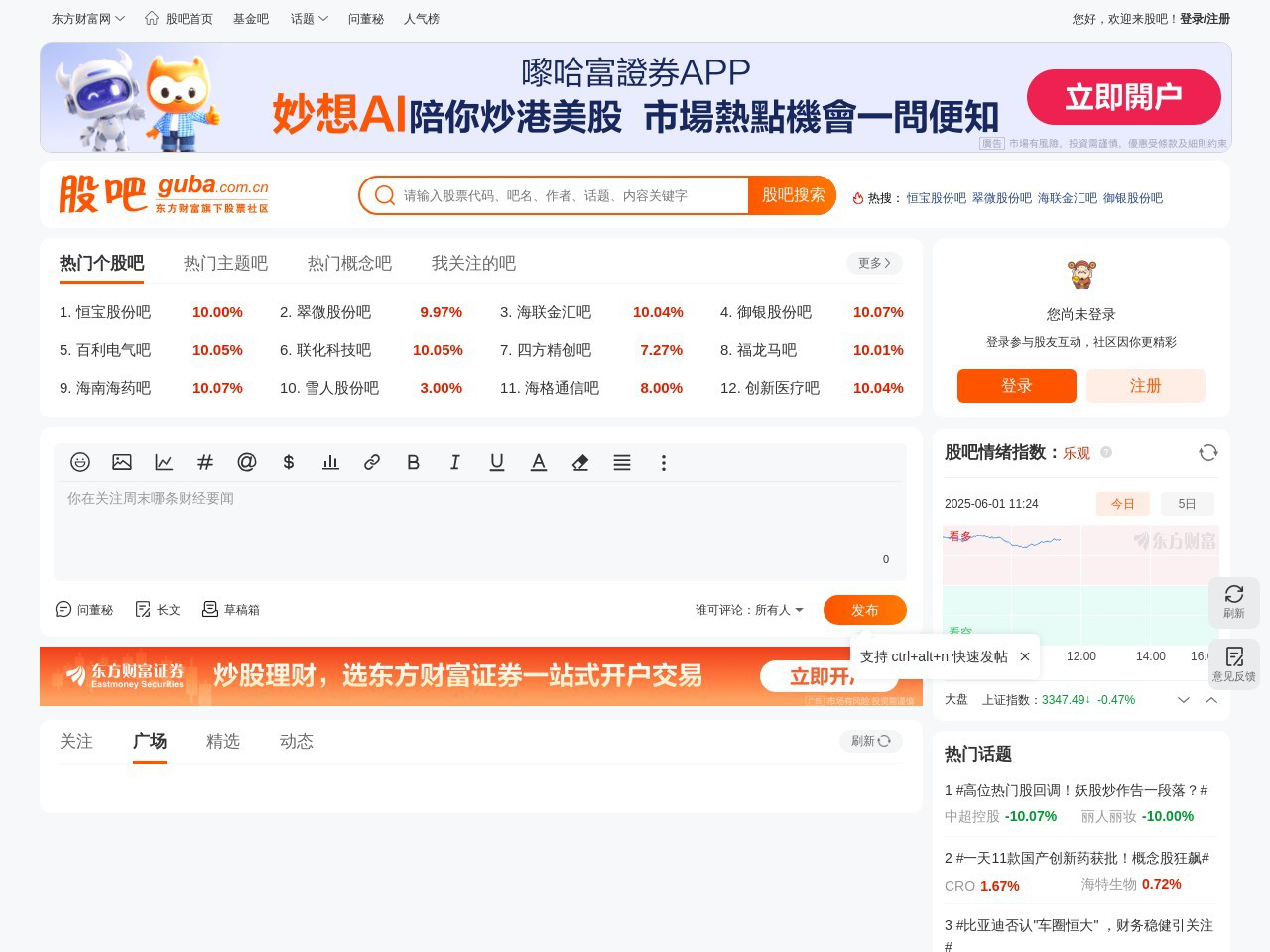Screen dimensions: 1270x952
Task: Select the 精选 feed tab
Action: (x=223, y=741)
